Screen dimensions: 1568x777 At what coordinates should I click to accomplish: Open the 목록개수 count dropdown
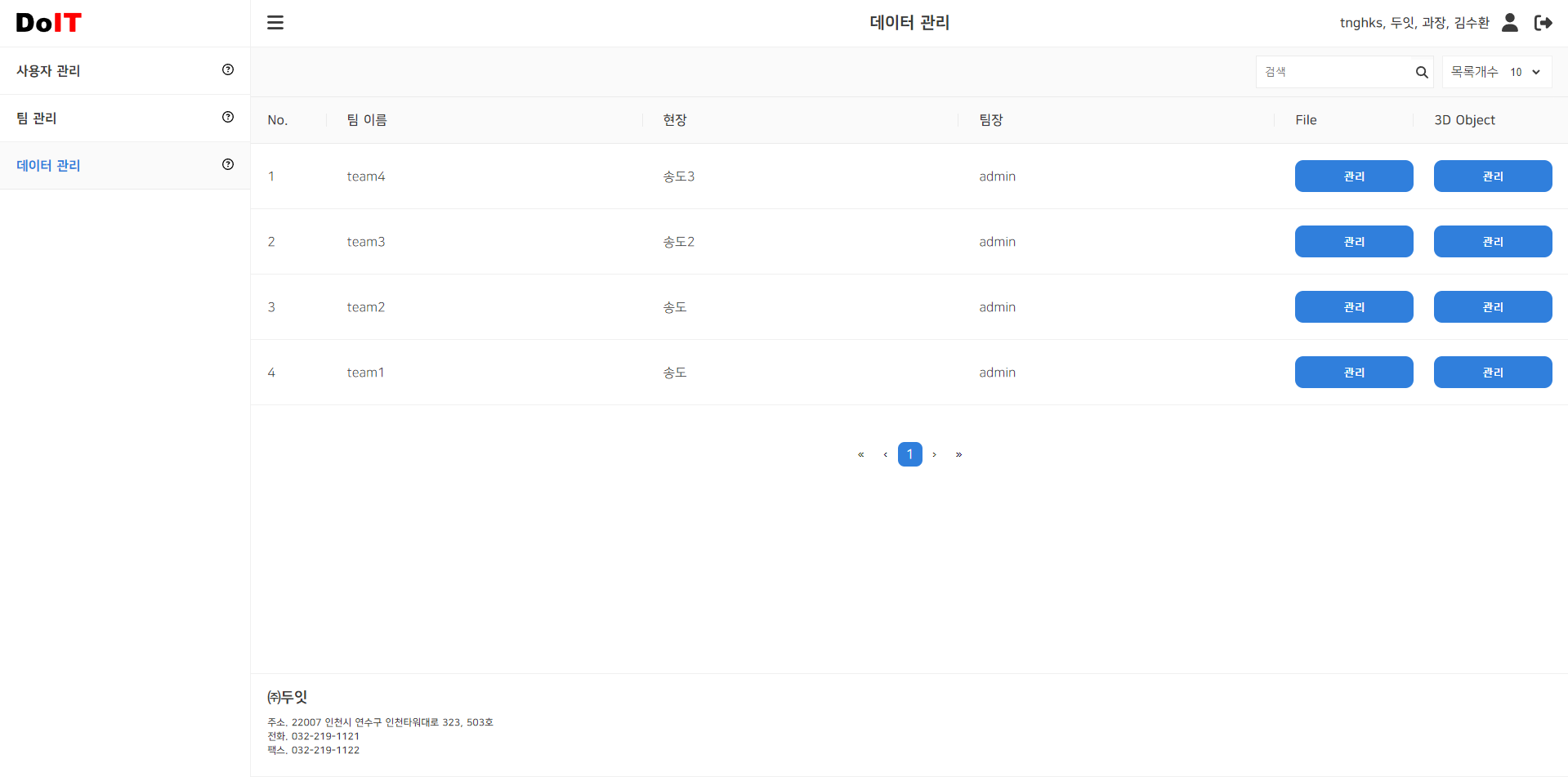pyautogui.click(x=1525, y=72)
